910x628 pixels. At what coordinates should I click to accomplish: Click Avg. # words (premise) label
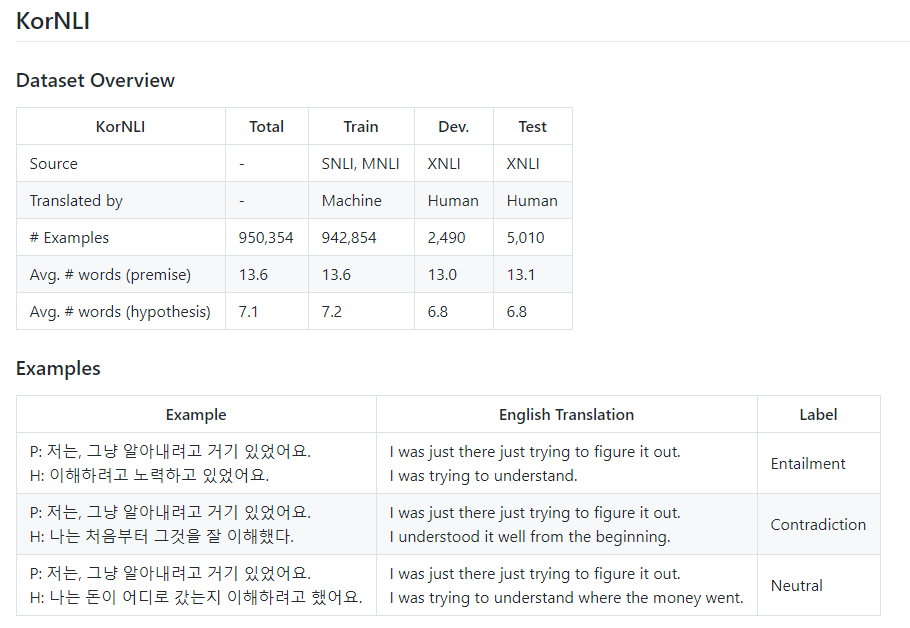tap(110, 275)
